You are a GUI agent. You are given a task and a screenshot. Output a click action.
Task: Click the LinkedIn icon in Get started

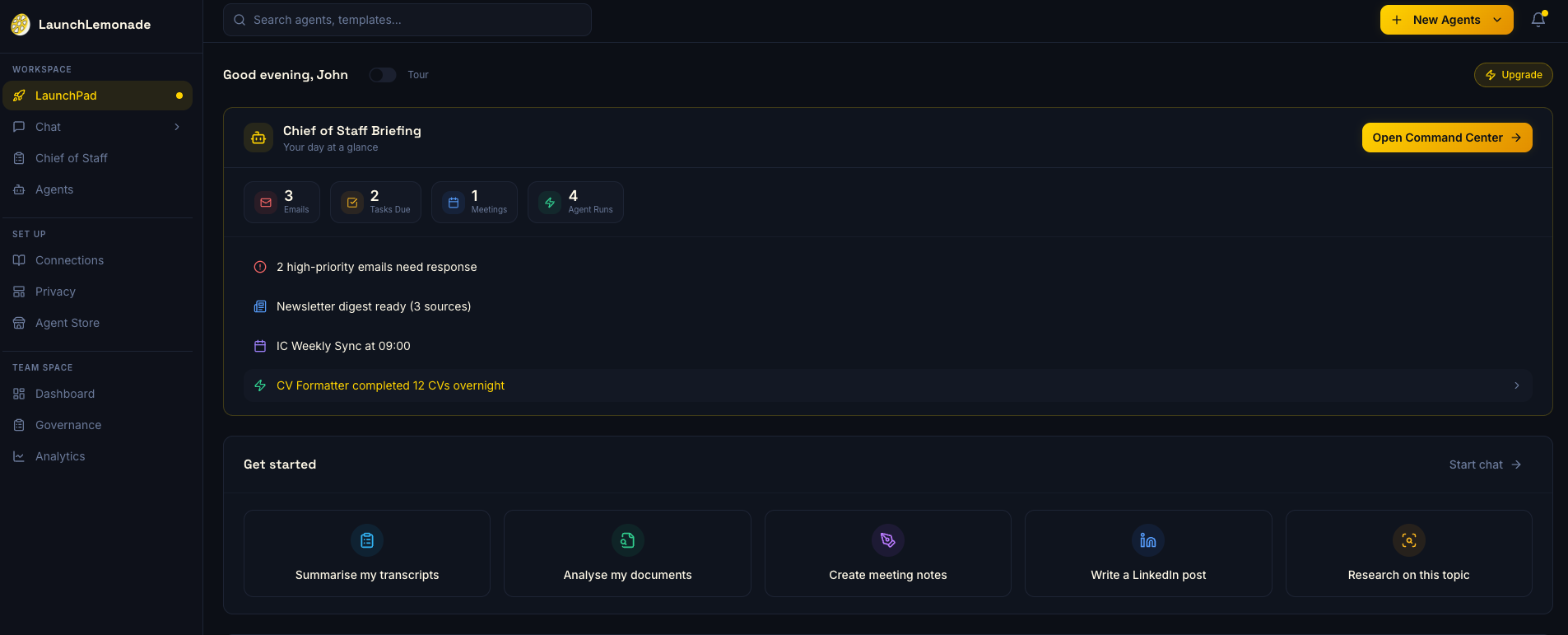tap(1148, 540)
